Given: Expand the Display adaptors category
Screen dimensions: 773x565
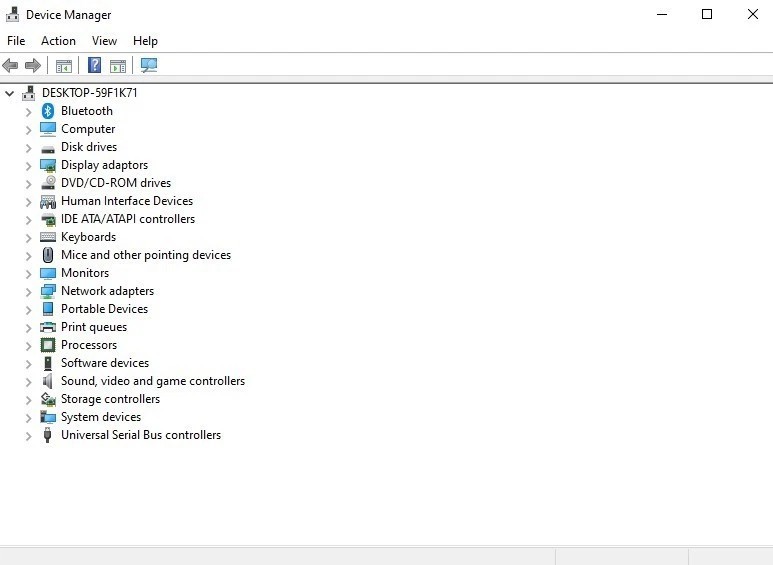Looking at the screenshot, I should click(28, 166).
